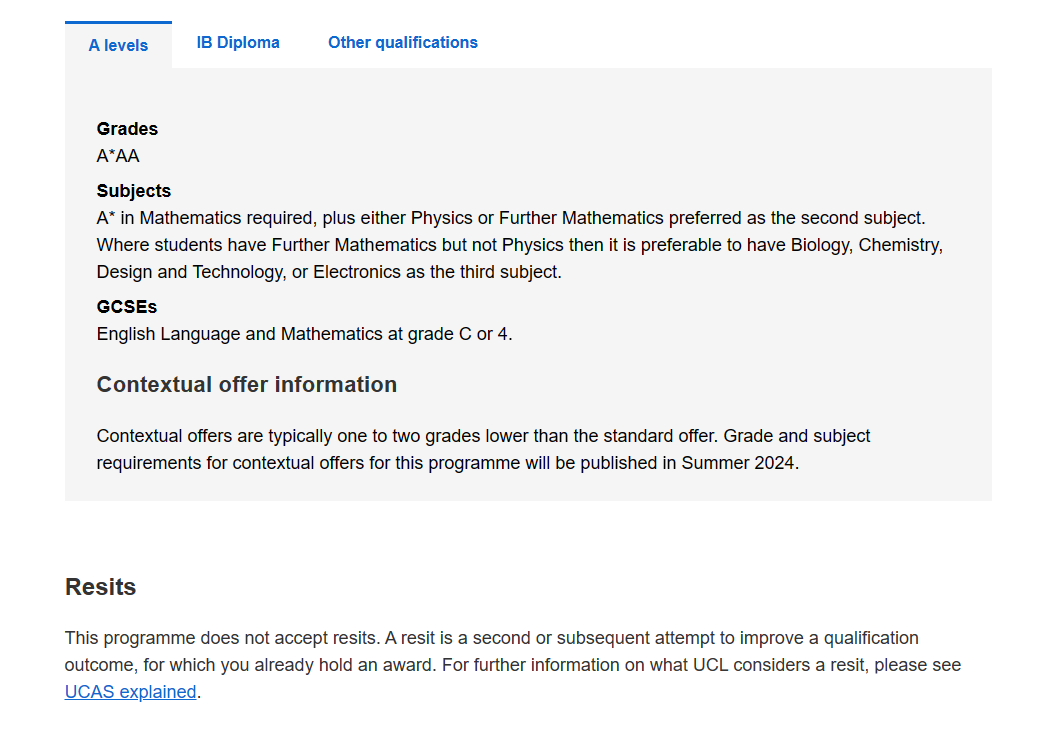Click the 'Design and Technology, or Electronics' line
Screen dimensions: 1056x737
pos(329,271)
